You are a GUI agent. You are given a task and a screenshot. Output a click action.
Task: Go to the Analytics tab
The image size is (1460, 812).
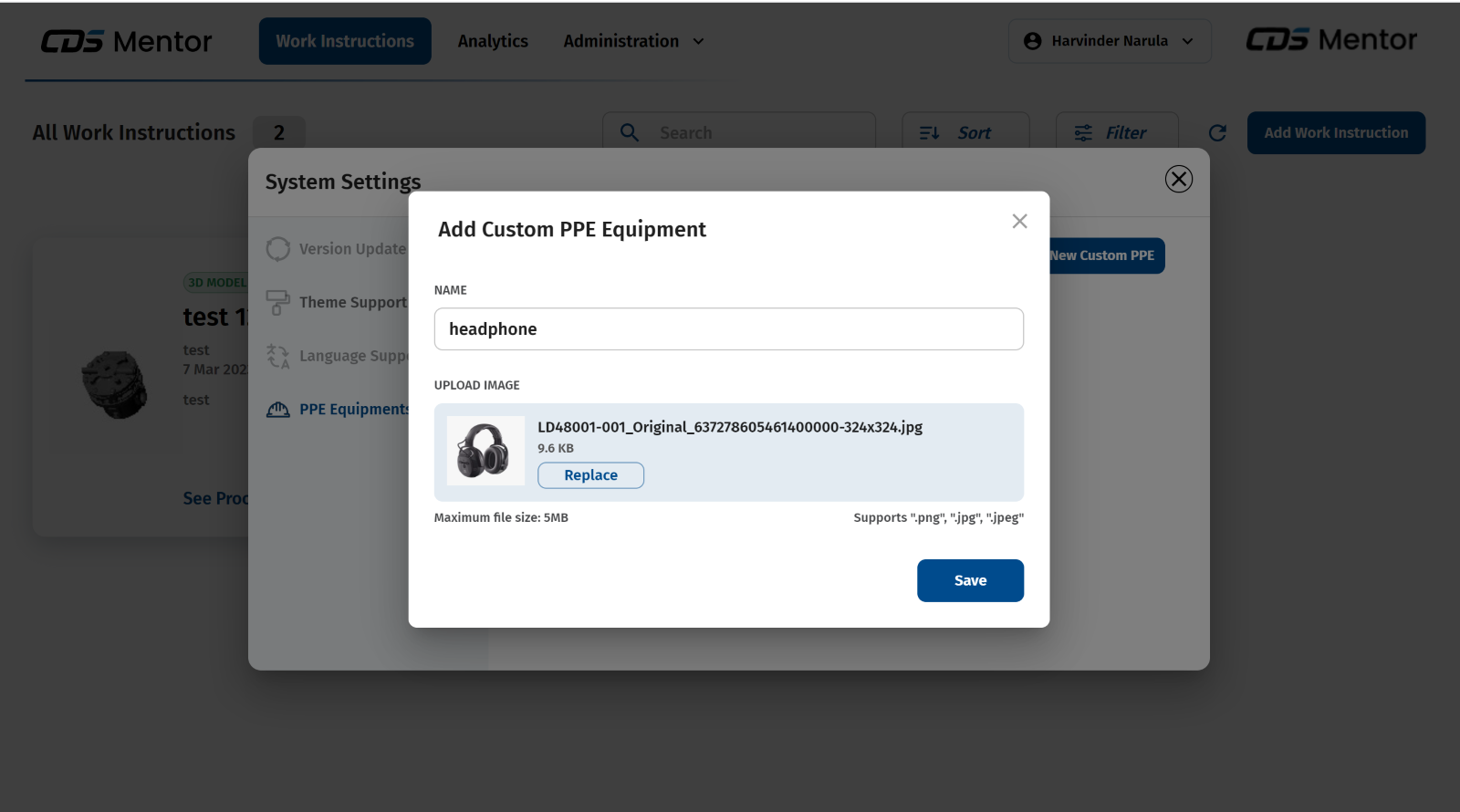pyautogui.click(x=493, y=41)
